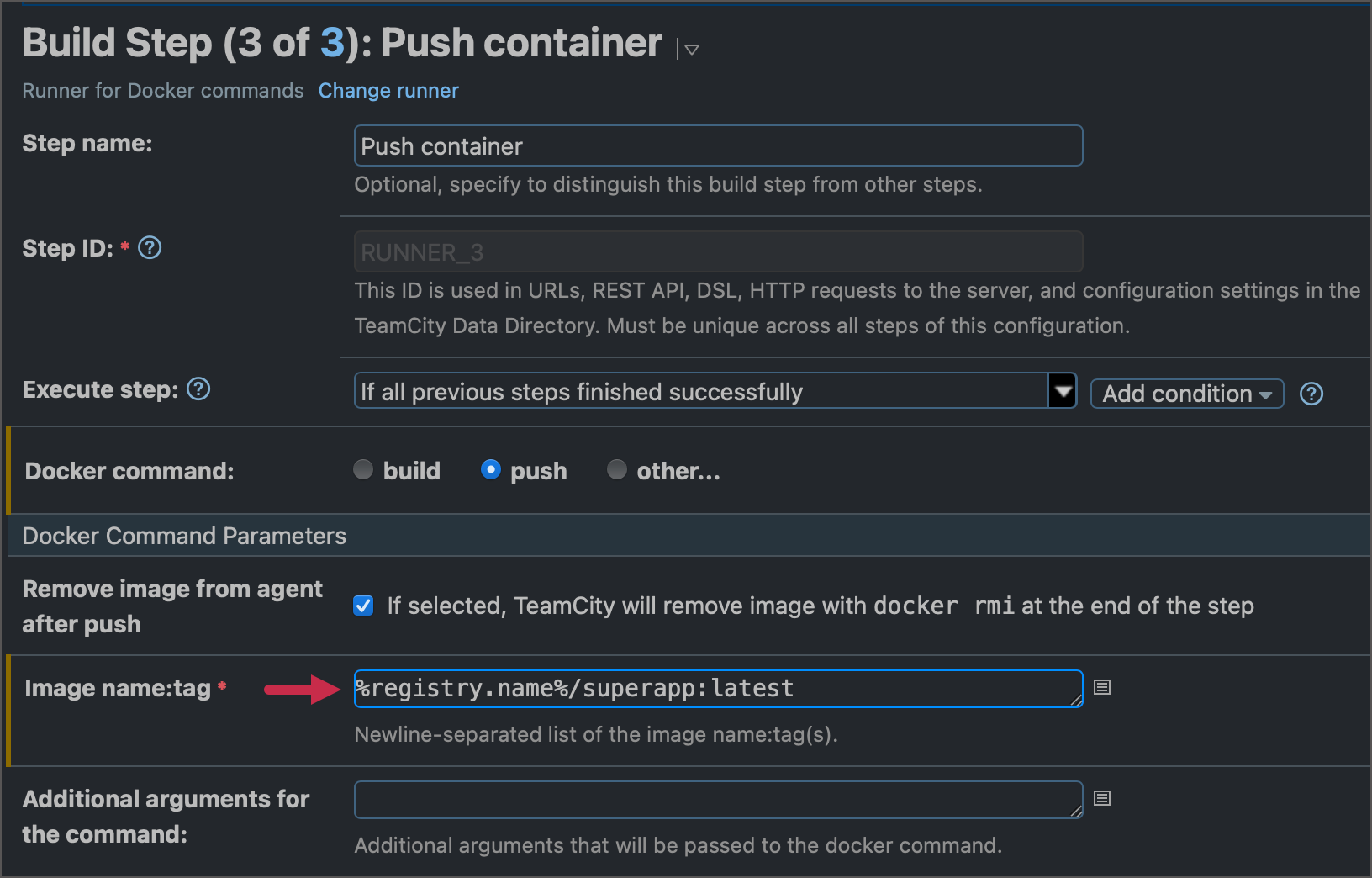Open the Execute step dropdown
The height and width of the screenshot is (878, 1372).
(x=1063, y=390)
